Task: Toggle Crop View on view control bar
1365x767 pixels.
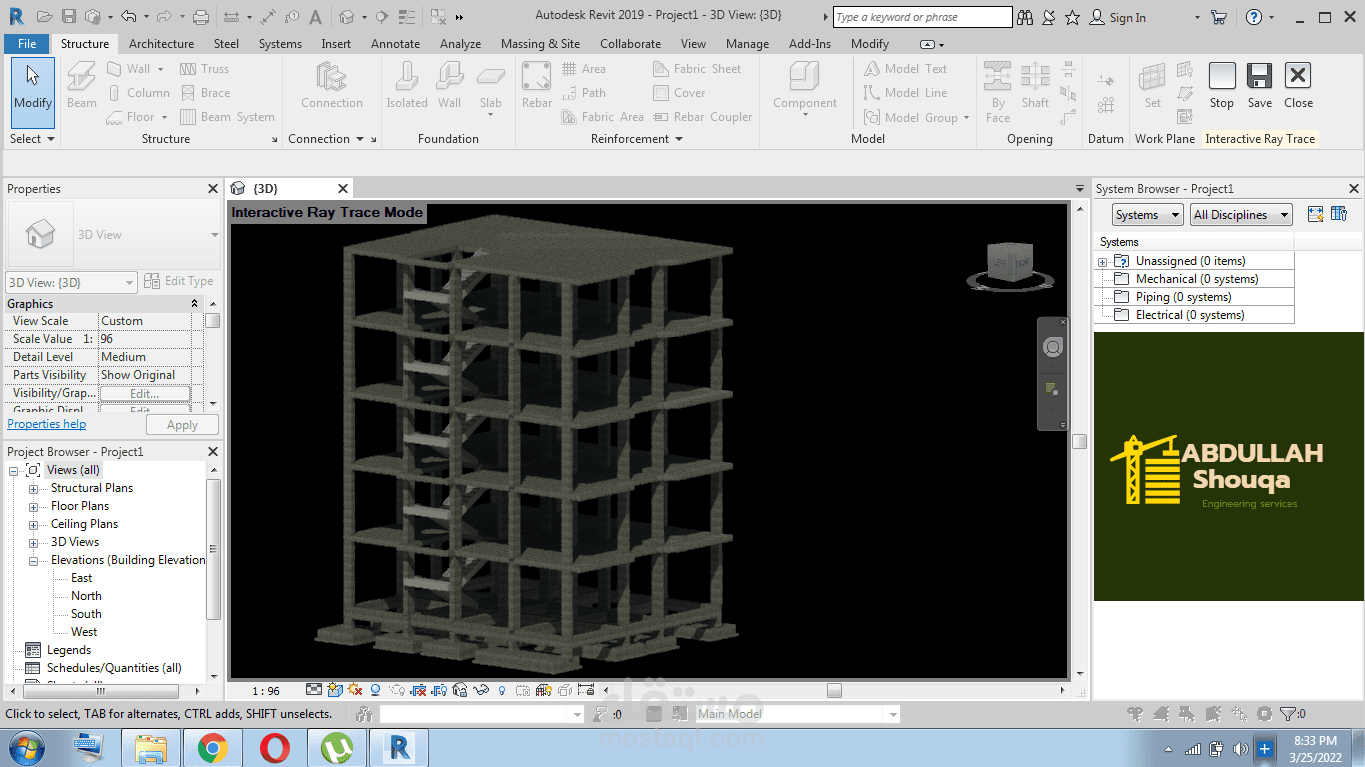Action: [418, 689]
